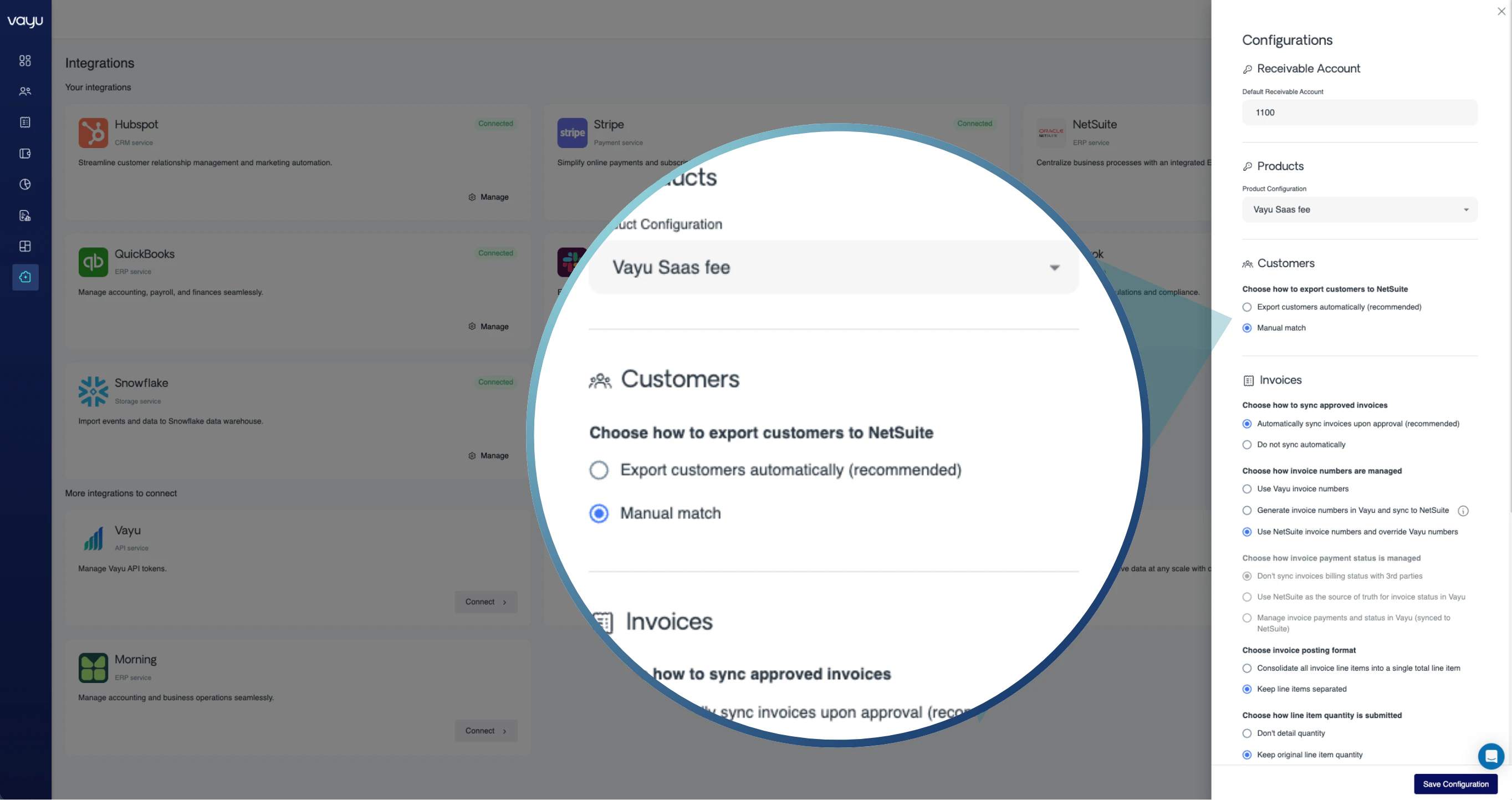
Task: Click the Connected badge on Snowflake card
Action: click(x=496, y=382)
